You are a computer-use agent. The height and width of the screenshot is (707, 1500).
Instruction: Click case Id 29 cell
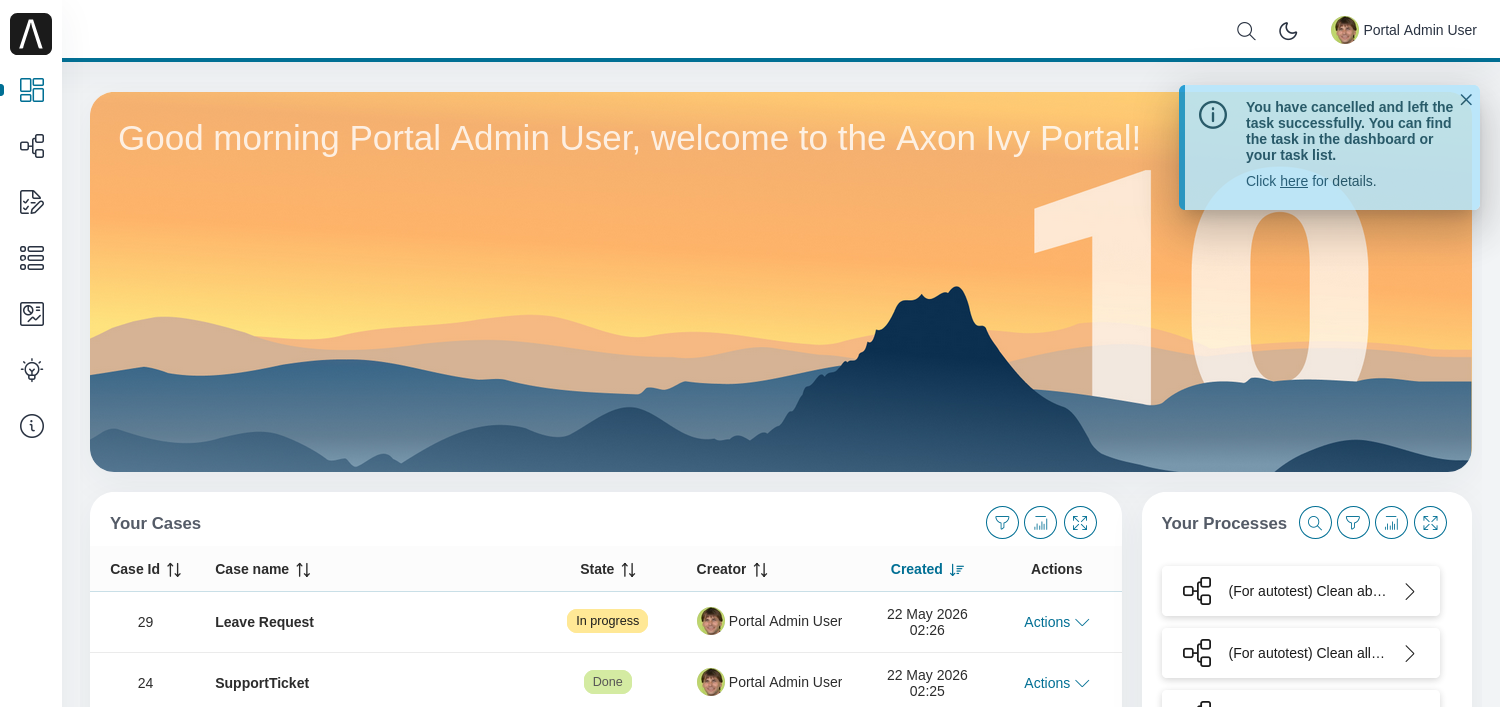point(146,622)
